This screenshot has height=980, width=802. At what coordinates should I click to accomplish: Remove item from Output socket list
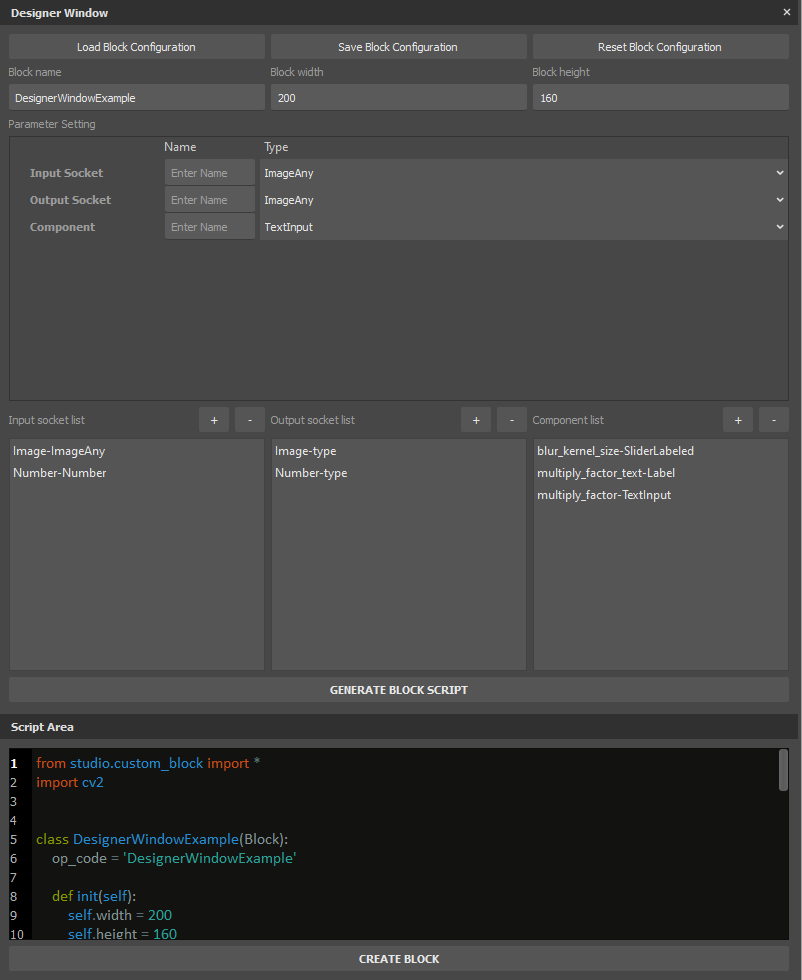(512, 420)
